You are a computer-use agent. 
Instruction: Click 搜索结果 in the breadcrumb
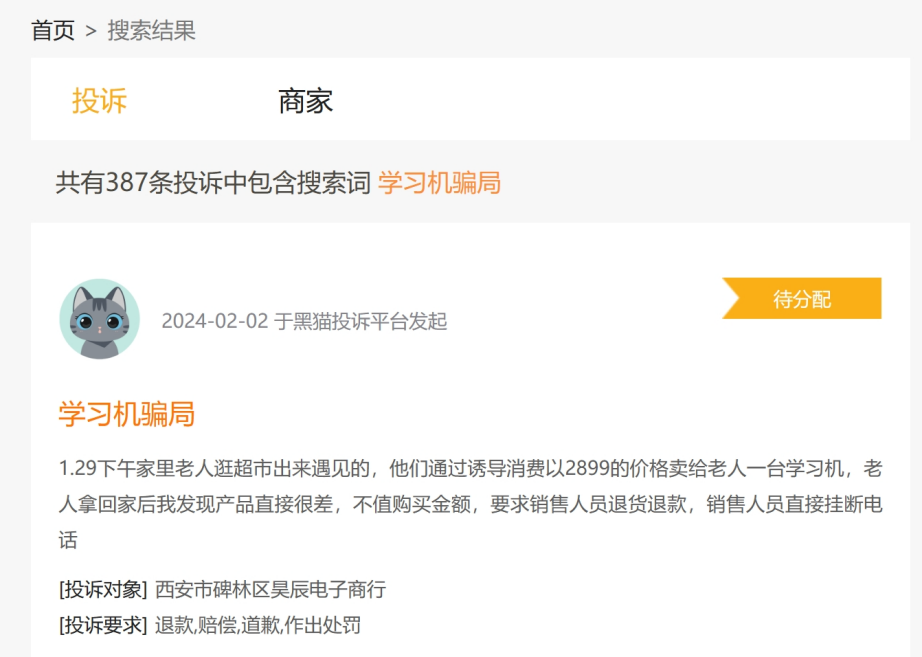pyautogui.click(x=151, y=31)
